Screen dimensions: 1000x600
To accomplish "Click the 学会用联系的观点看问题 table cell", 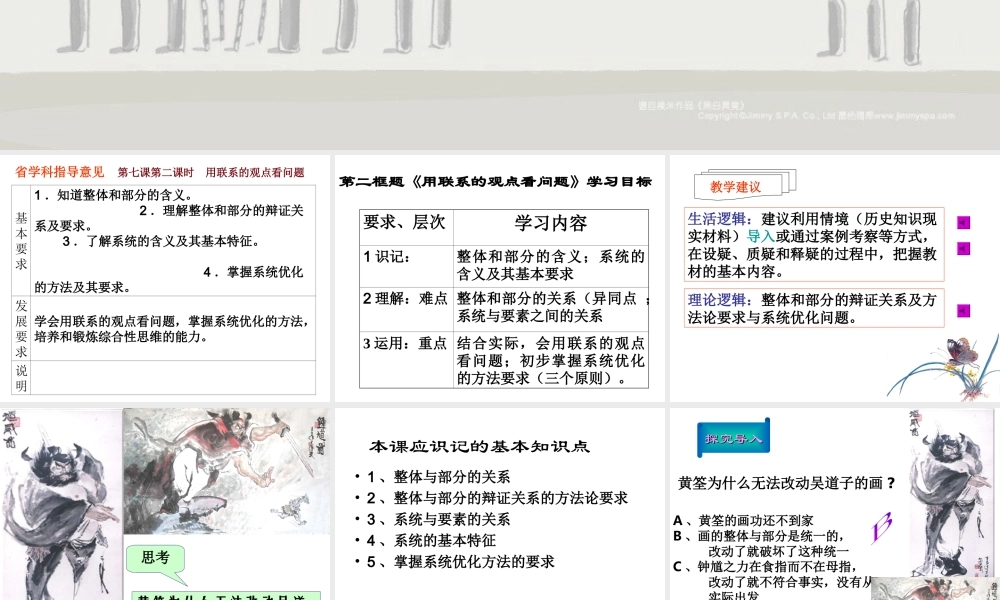I will (173, 328).
